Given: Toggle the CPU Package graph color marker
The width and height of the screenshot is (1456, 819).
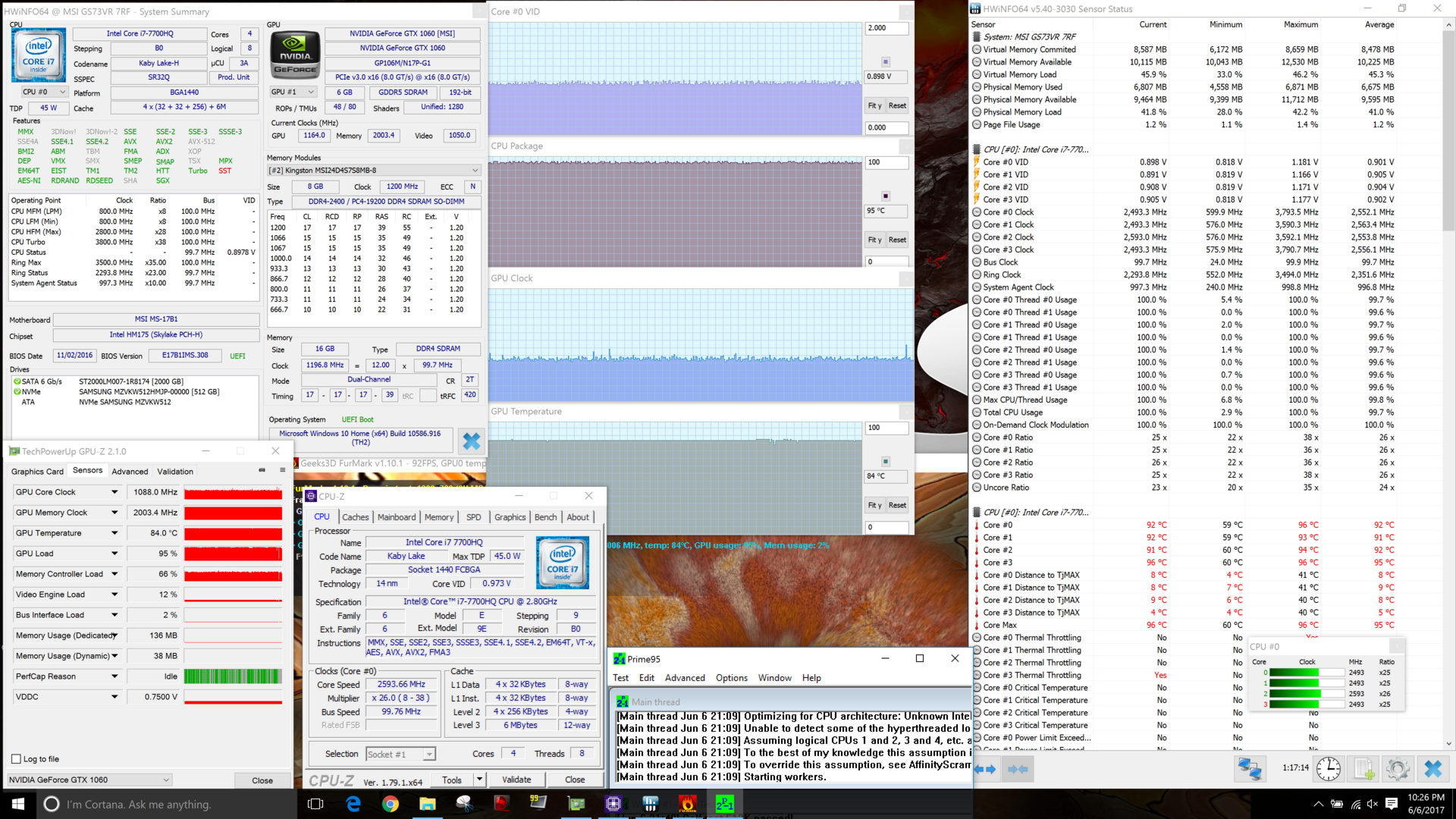Looking at the screenshot, I should coord(885,196).
